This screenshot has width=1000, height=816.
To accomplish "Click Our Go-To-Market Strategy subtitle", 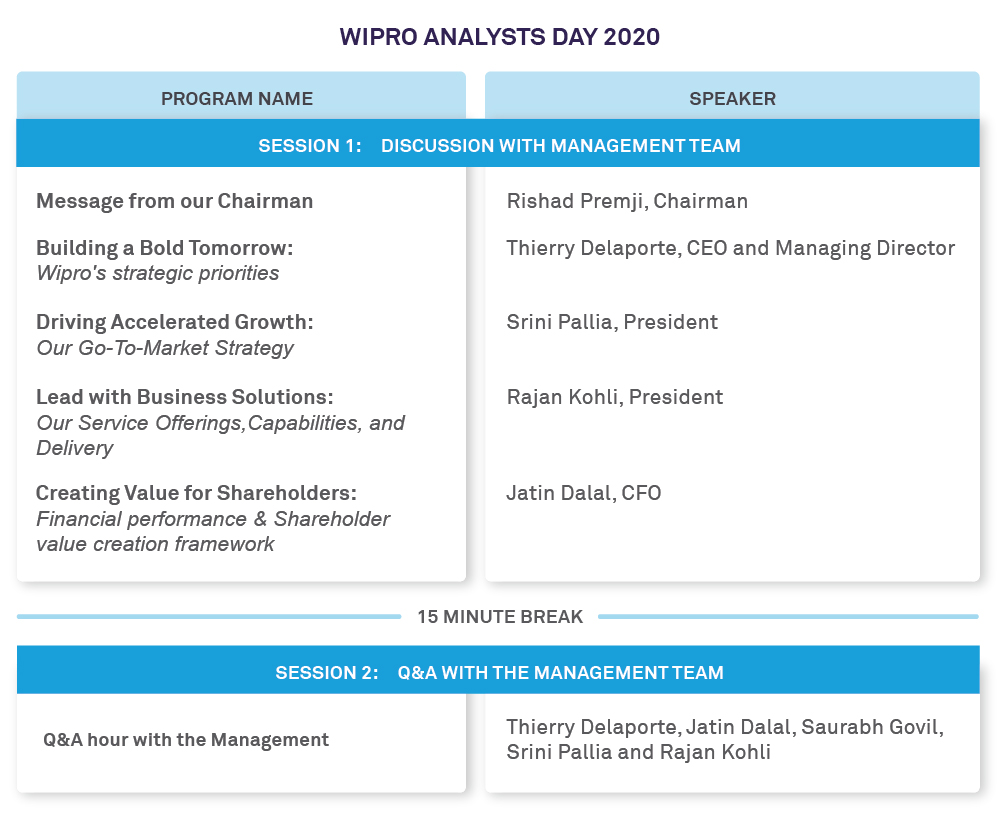I will click(165, 348).
